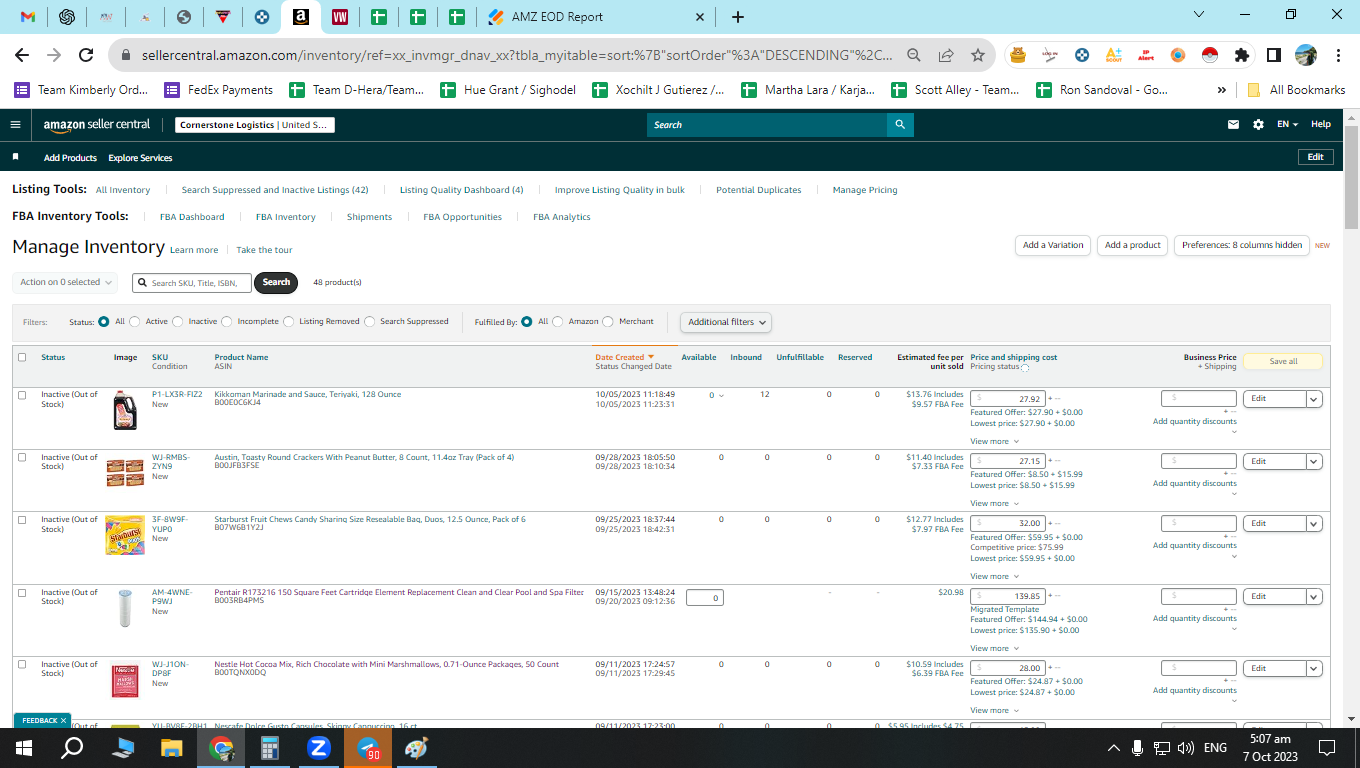Viewport: 1360px width, 768px height.
Task: Go to the Manage Pricing tab
Action: (x=865, y=190)
